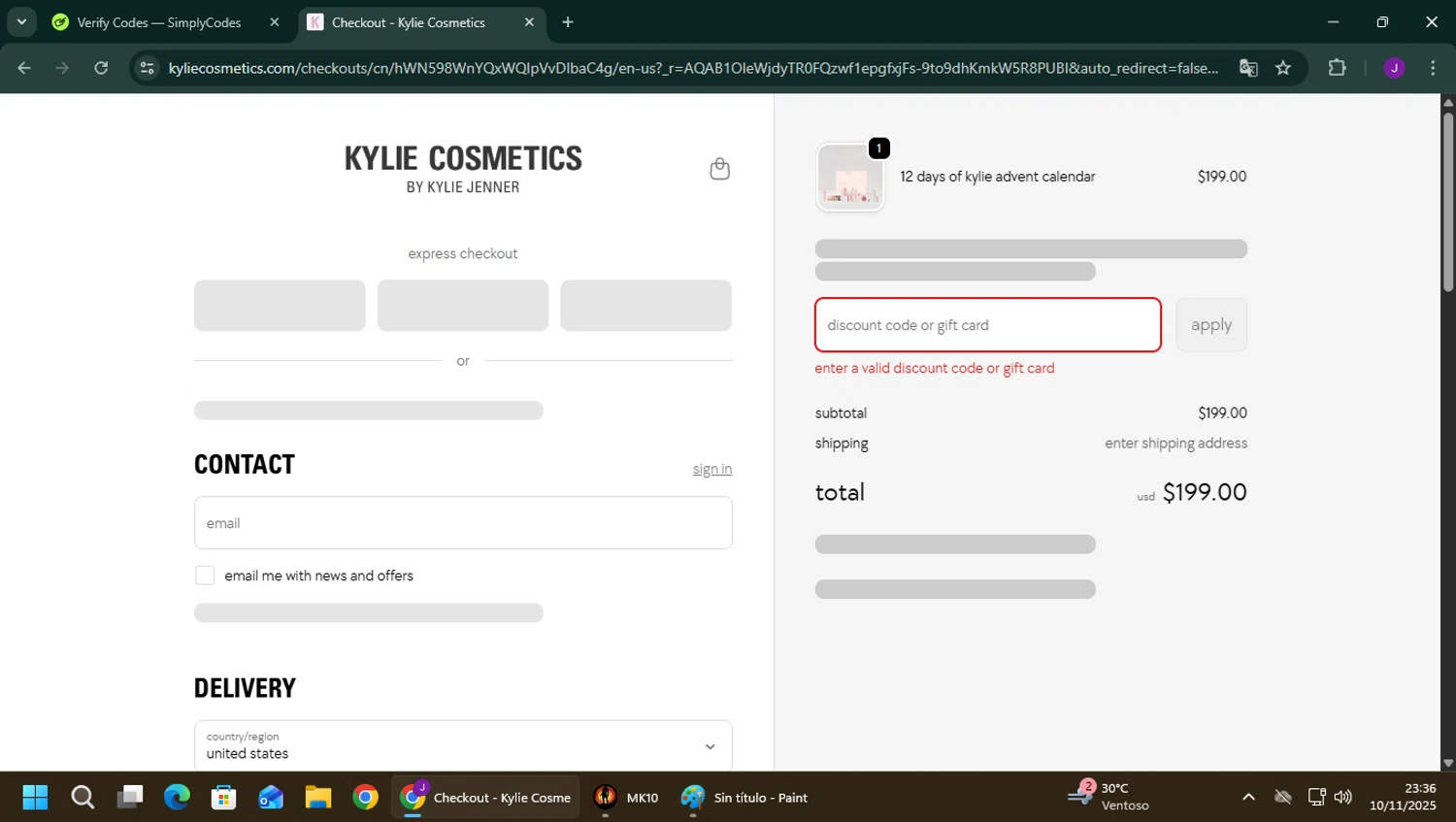Open Task View on taskbar

[130, 798]
